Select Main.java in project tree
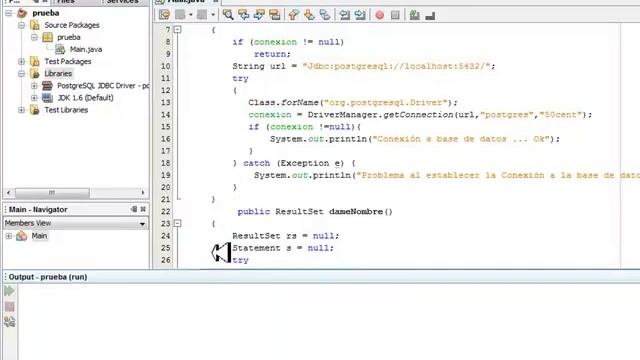 [86, 49]
